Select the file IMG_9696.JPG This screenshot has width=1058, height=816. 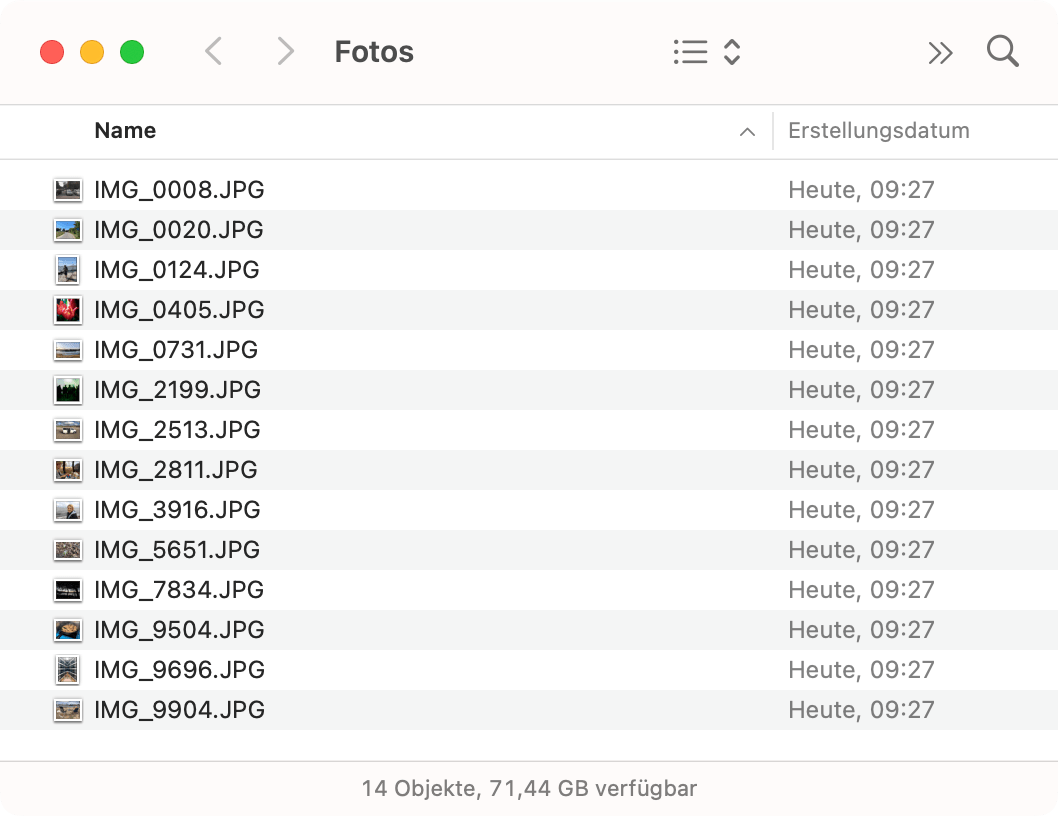179,670
